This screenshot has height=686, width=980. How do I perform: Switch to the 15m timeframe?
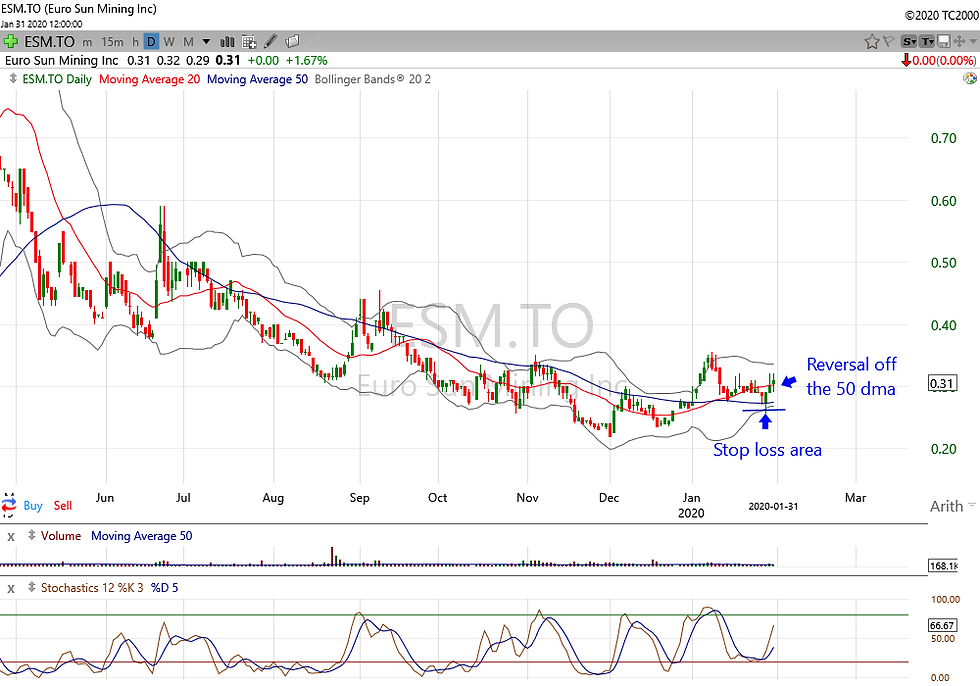click(112, 42)
